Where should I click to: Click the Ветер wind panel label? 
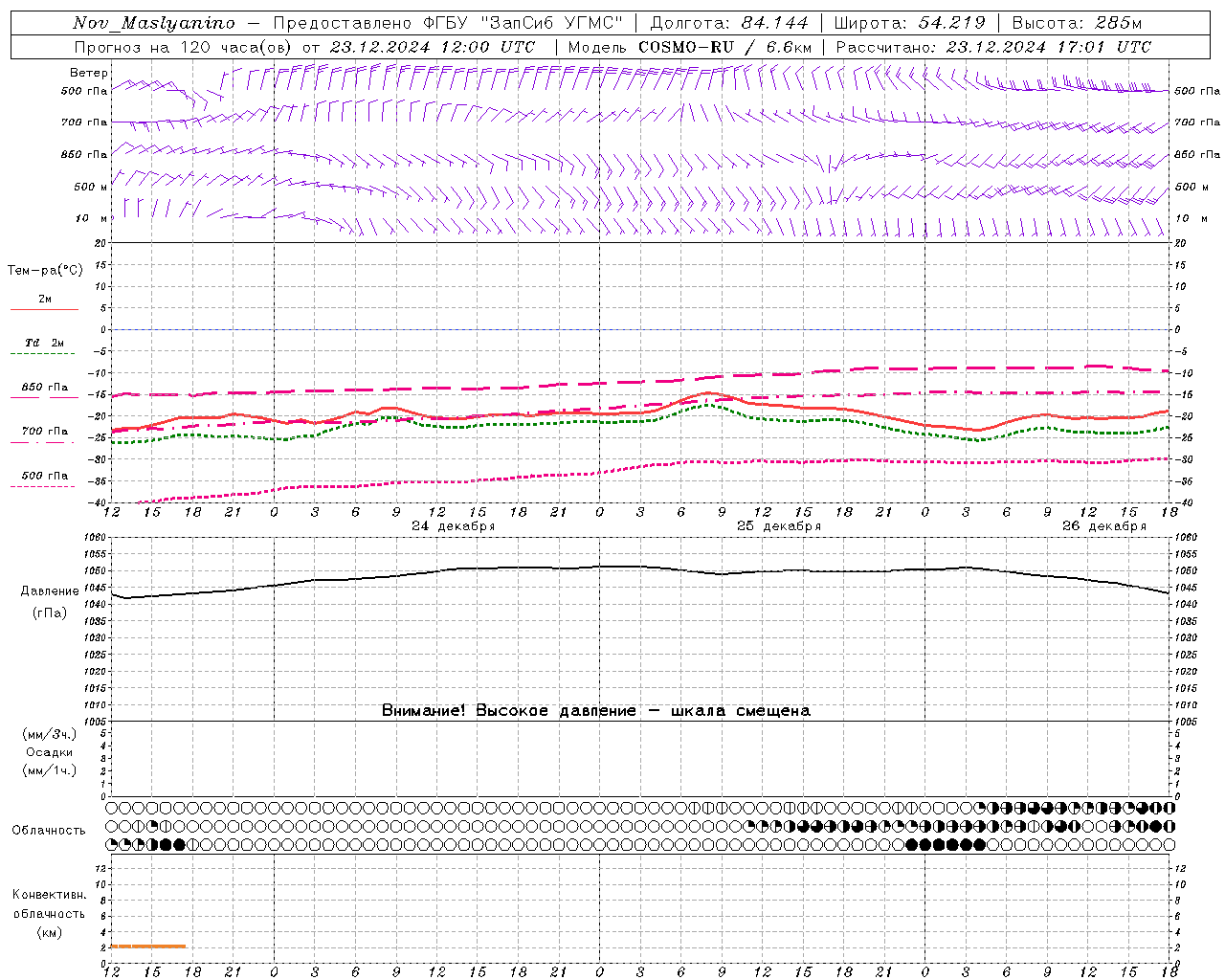coord(89,73)
